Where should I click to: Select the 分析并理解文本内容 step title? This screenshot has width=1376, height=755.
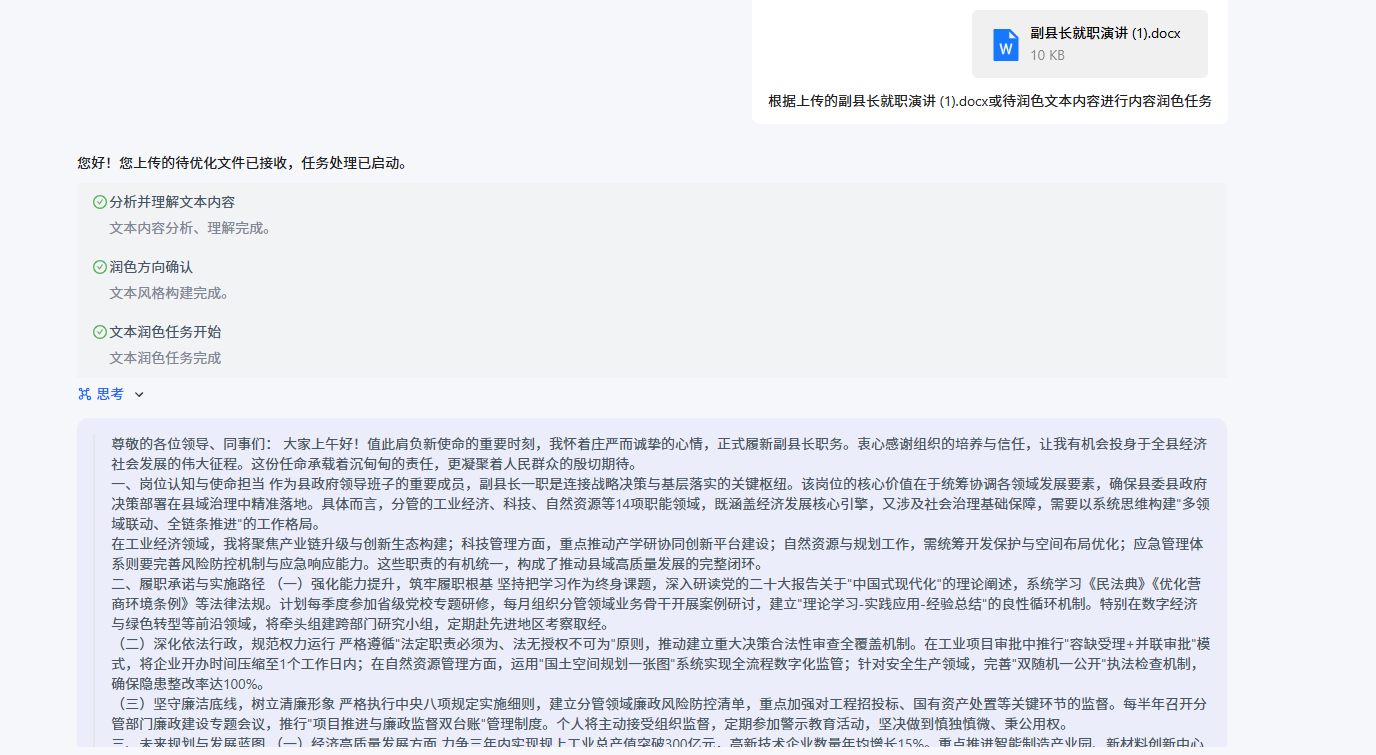172,202
